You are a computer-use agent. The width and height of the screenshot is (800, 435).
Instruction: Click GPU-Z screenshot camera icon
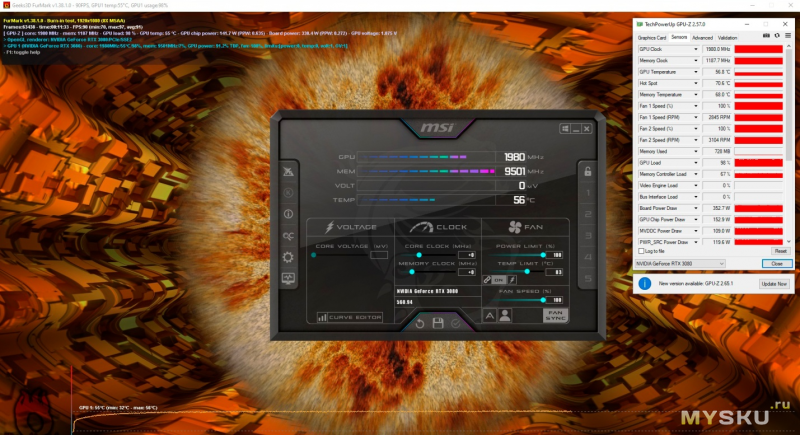click(766, 36)
